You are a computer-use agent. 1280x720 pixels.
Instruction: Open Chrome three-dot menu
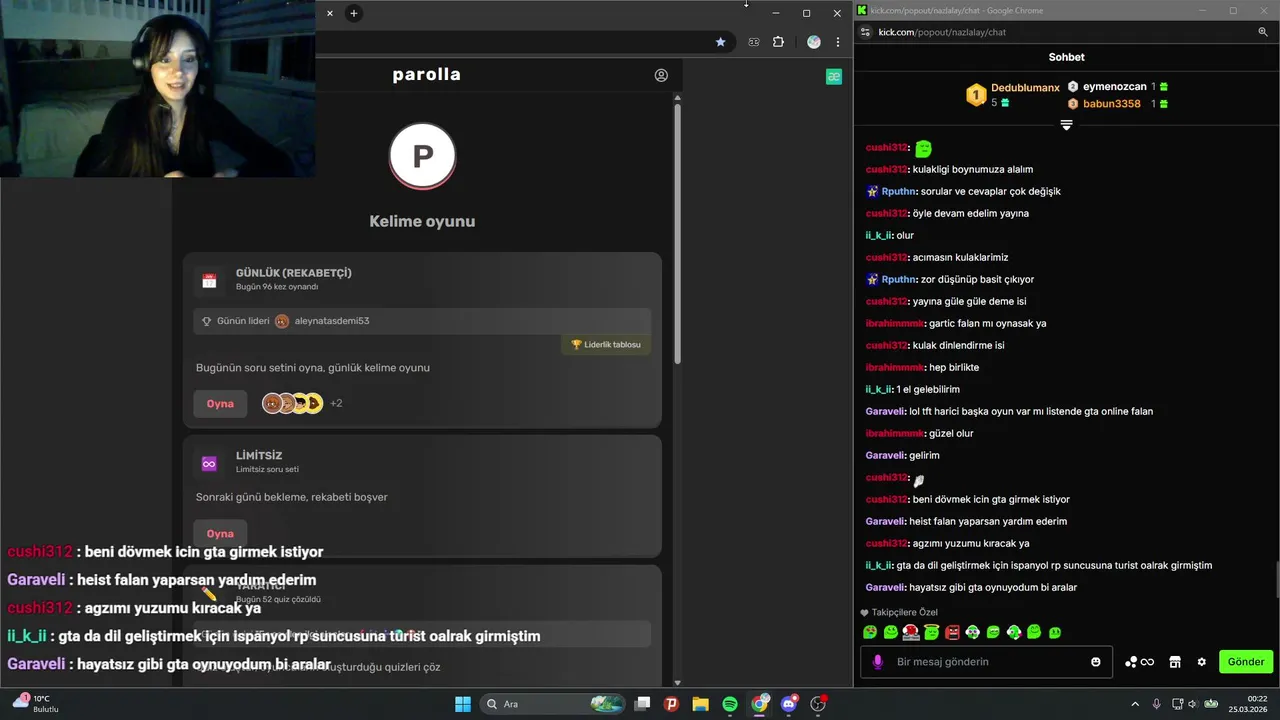coord(838,42)
